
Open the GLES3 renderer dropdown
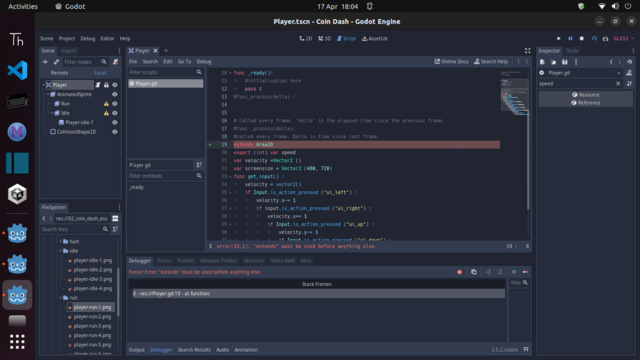[x=624, y=38]
